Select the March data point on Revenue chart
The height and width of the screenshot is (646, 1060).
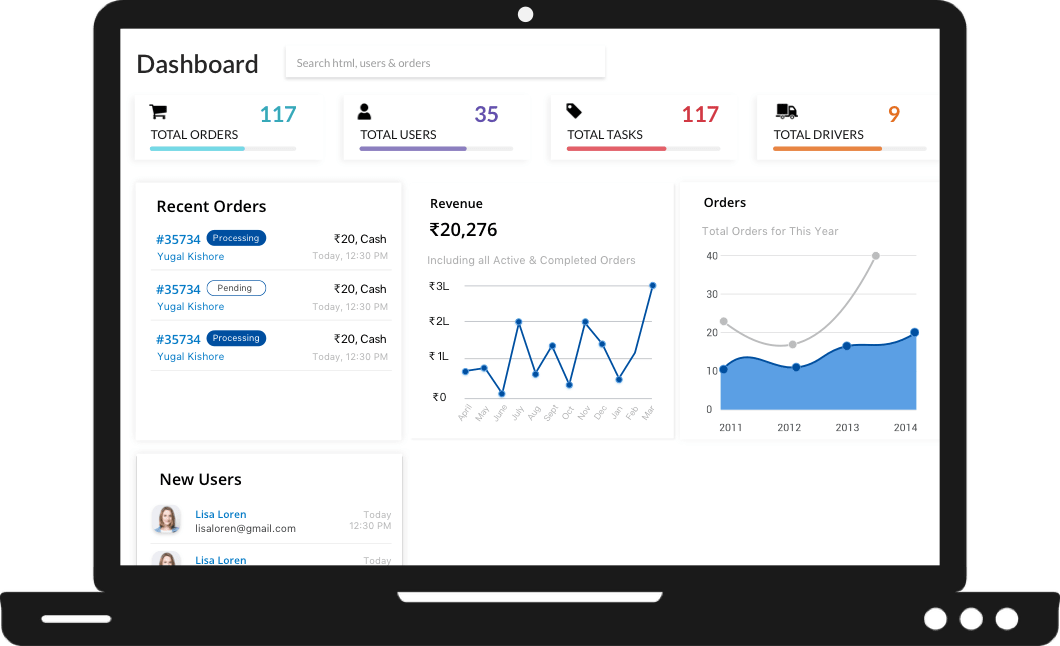coord(653,287)
